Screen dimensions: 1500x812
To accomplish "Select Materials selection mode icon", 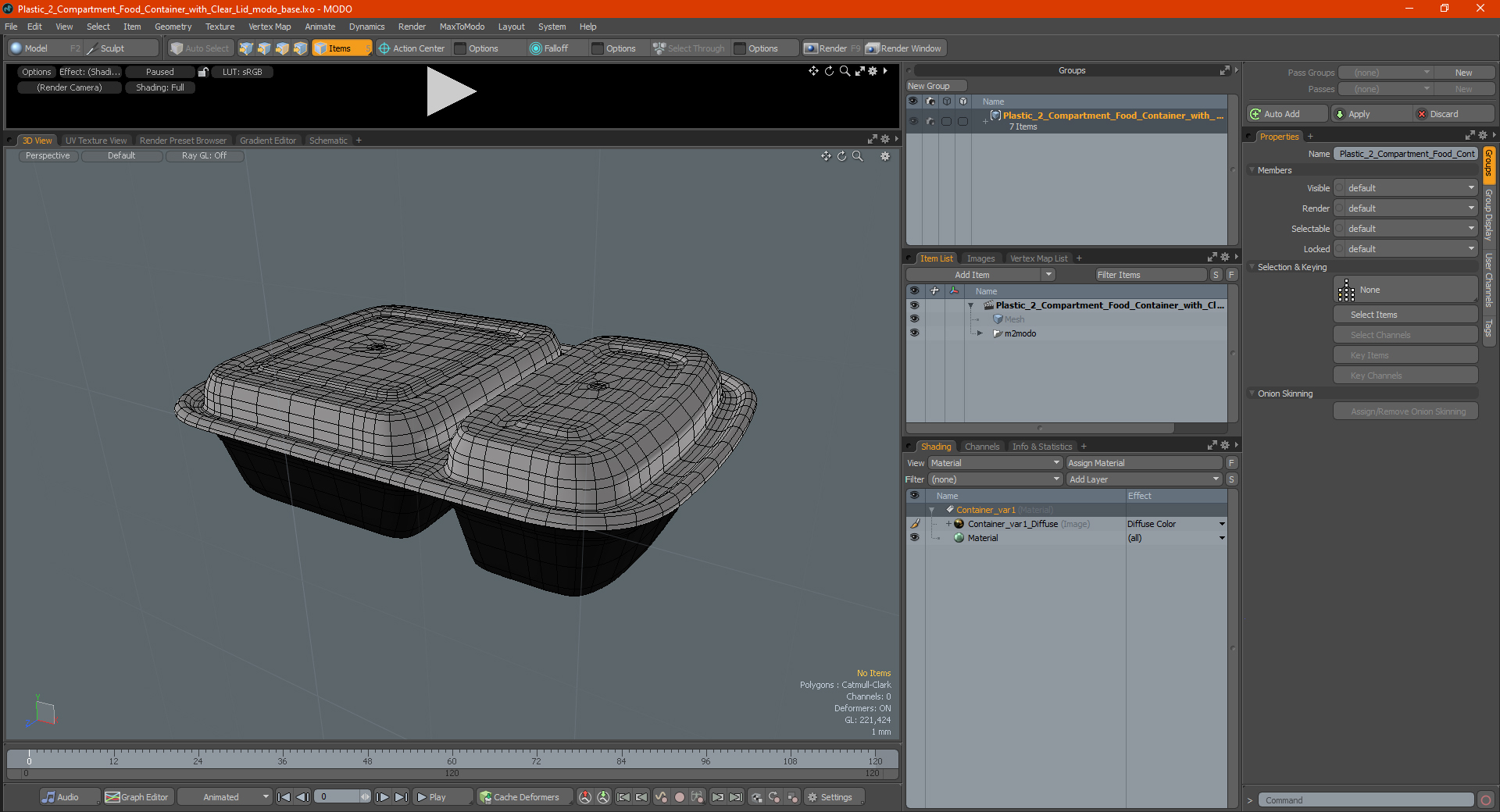I will coord(300,48).
